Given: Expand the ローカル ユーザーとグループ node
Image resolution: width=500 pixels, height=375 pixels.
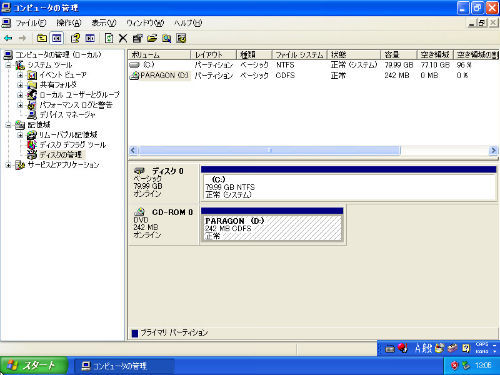Looking at the screenshot, I should (x=20, y=95).
